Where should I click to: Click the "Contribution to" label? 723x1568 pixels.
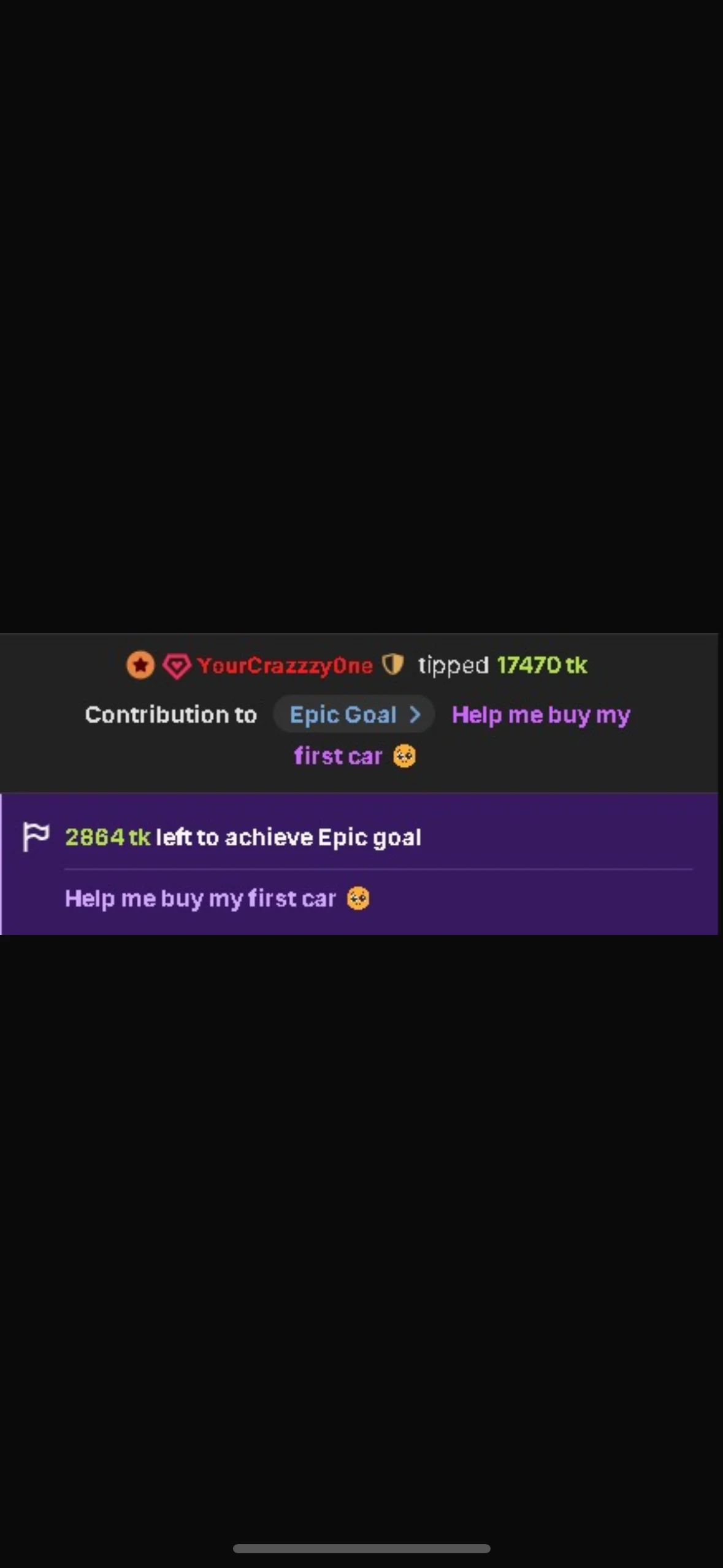[170, 715]
